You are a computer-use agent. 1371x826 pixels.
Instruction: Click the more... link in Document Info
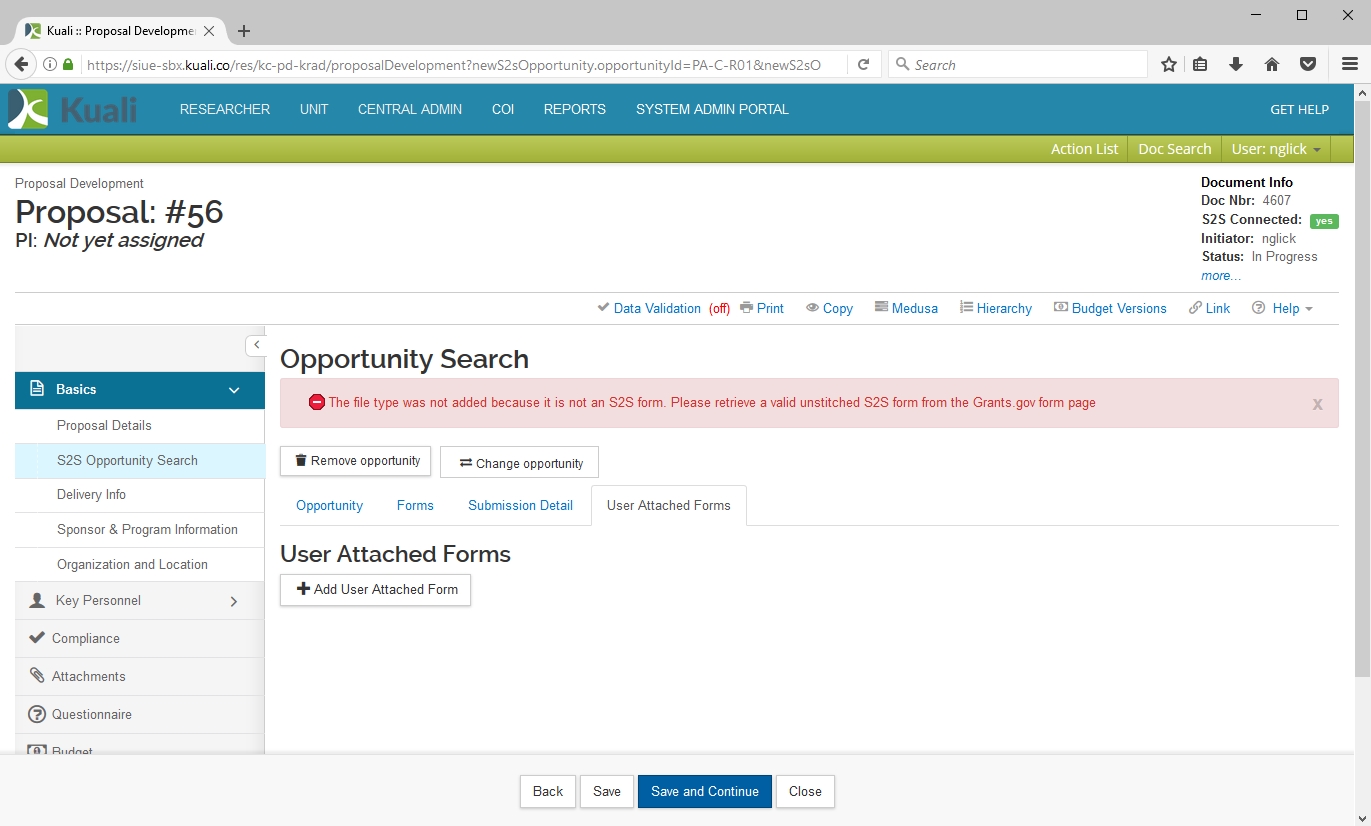[1221, 276]
